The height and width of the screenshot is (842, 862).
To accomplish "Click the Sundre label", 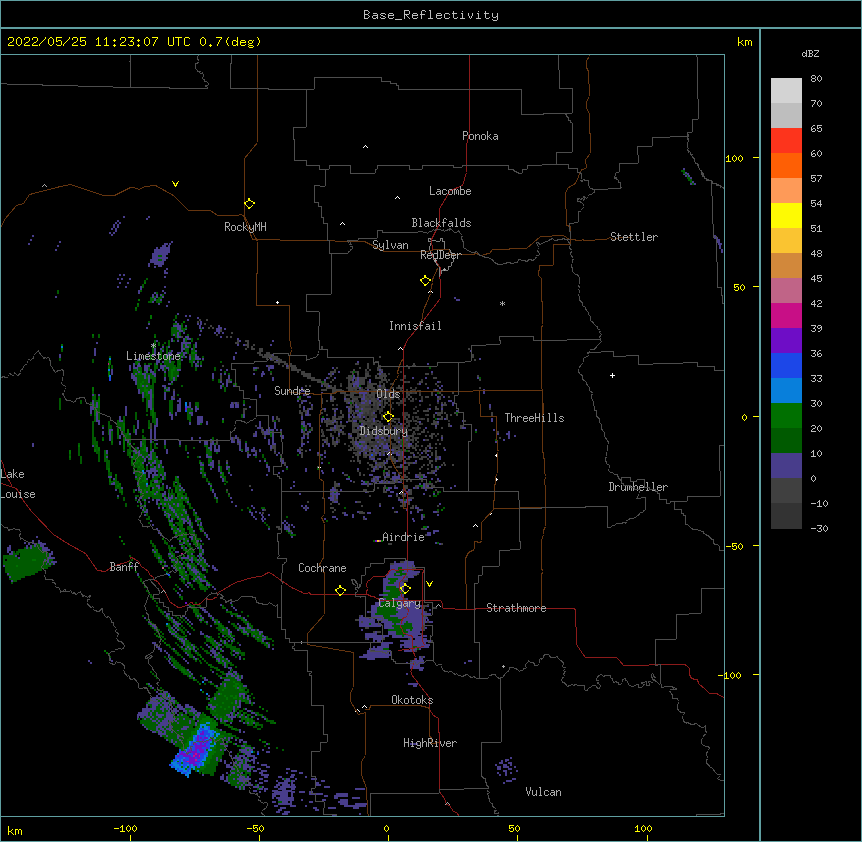I will tap(292, 391).
